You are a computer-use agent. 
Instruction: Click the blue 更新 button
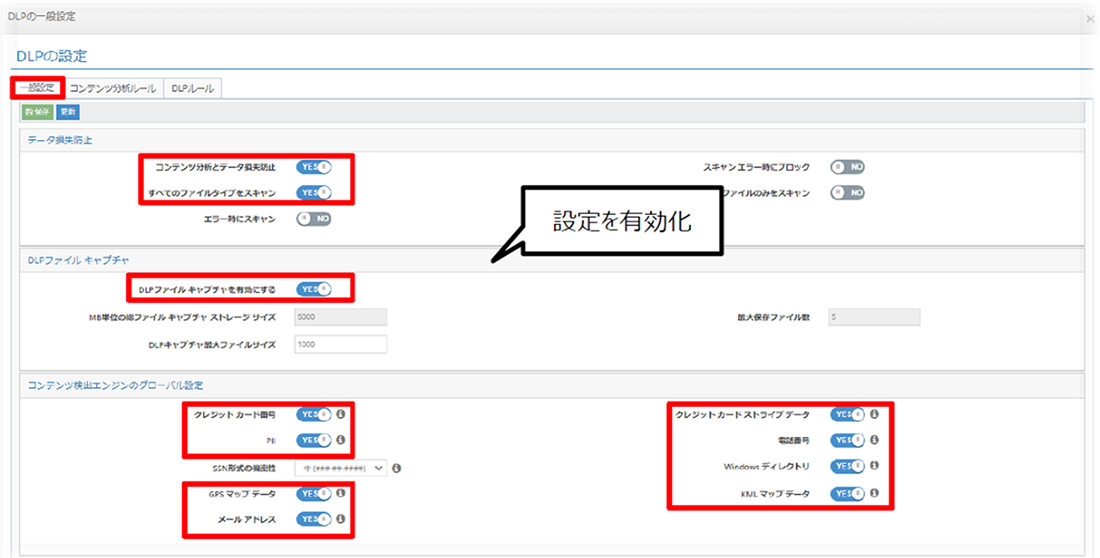68,112
